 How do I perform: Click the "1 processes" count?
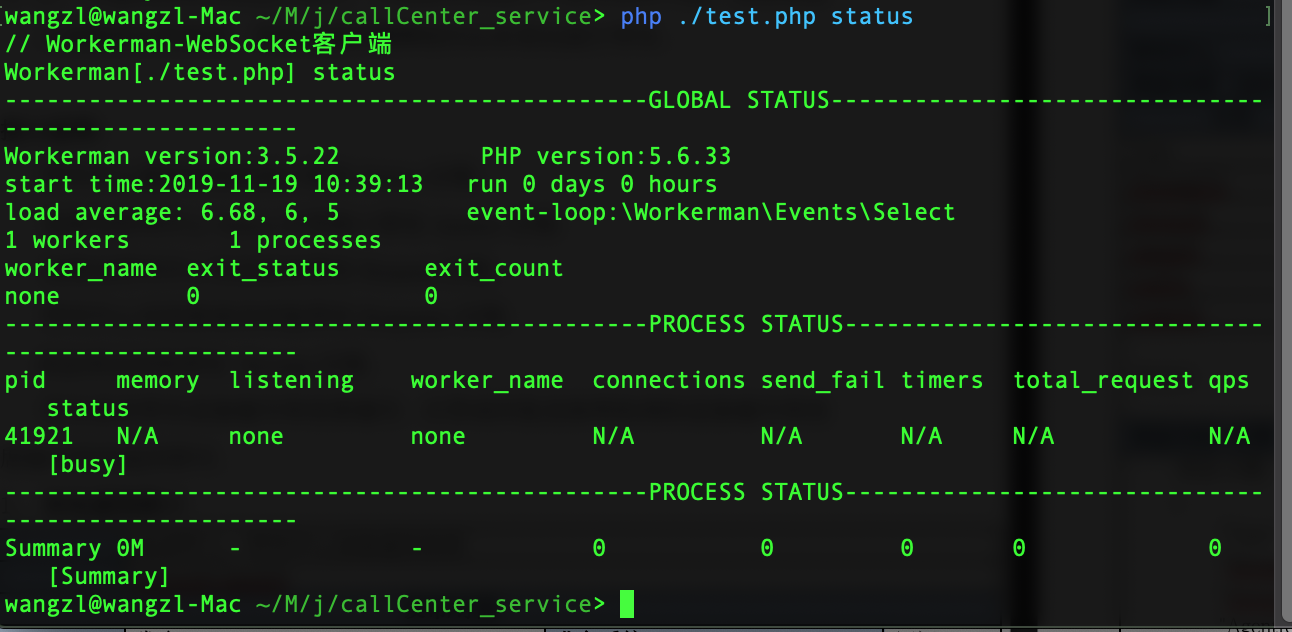coord(305,240)
